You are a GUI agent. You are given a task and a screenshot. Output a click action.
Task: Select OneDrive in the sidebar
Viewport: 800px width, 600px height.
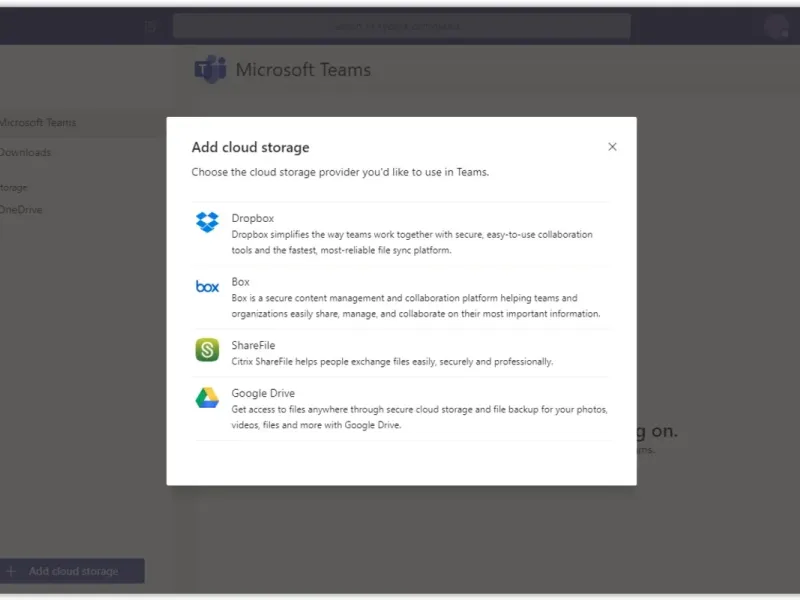(x=21, y=210)
